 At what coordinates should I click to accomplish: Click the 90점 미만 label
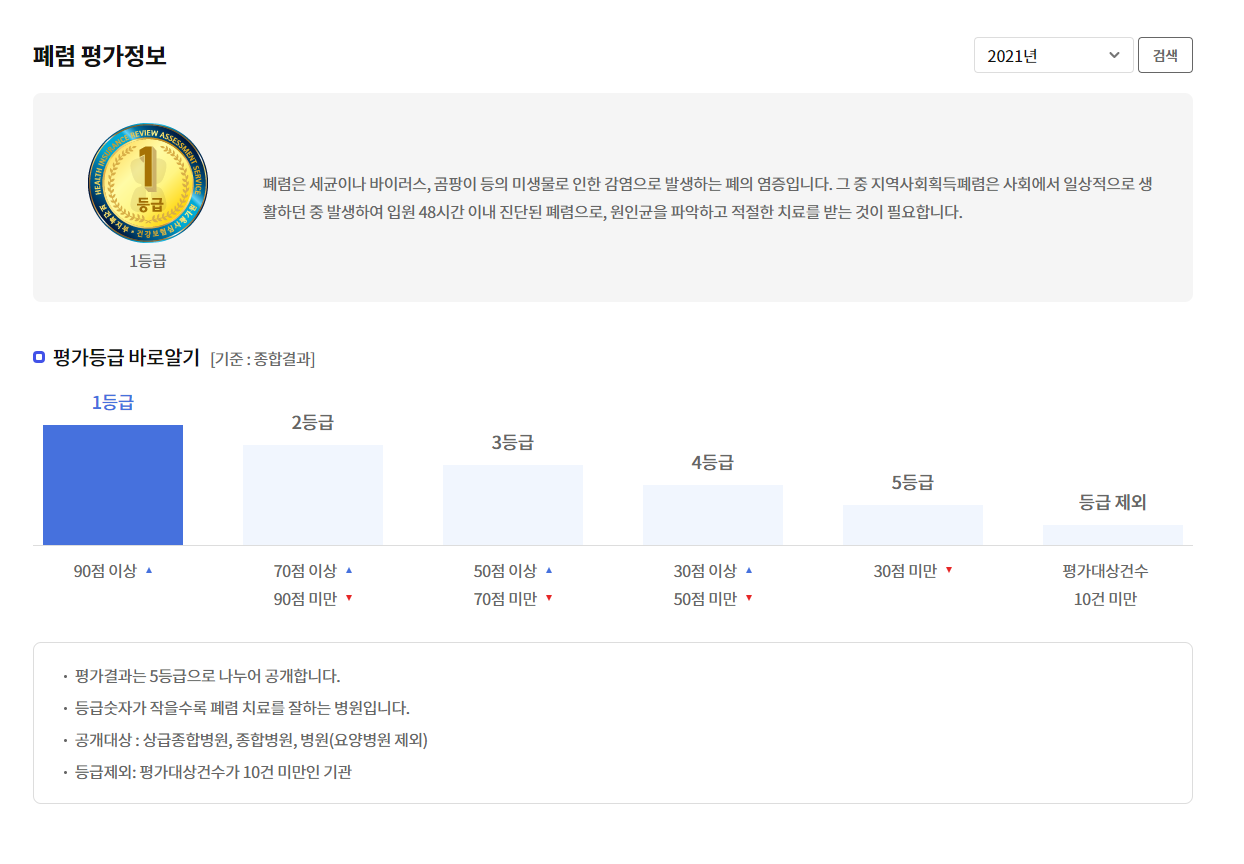coord(305,599)
